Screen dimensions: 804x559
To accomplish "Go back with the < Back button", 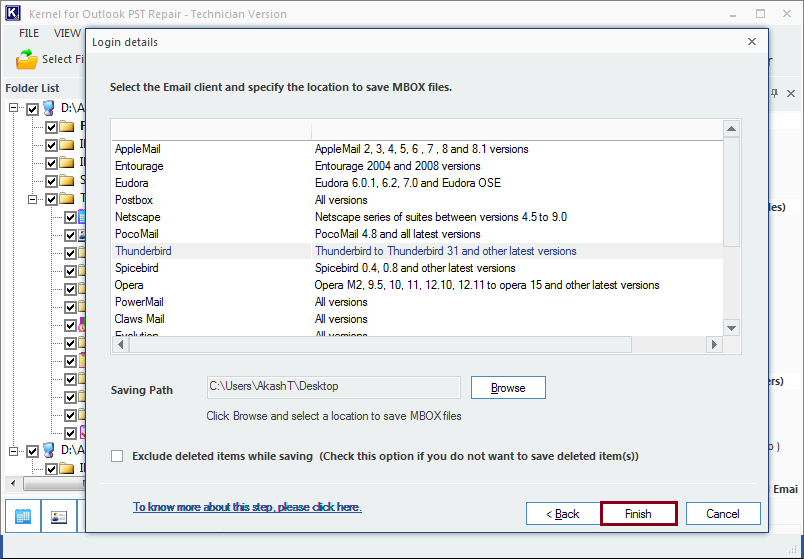I will point(562,514).
